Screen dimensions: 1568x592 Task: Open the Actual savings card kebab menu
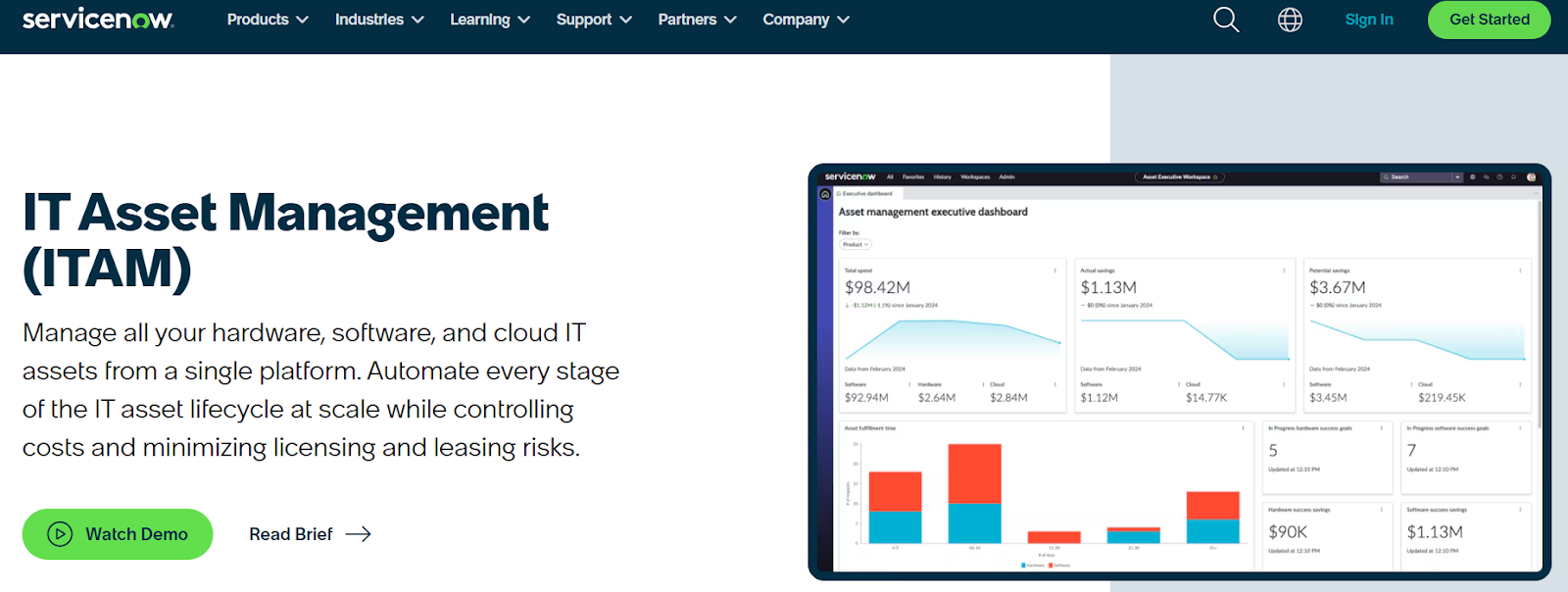pyautogui.click(x=1284, y=271)
